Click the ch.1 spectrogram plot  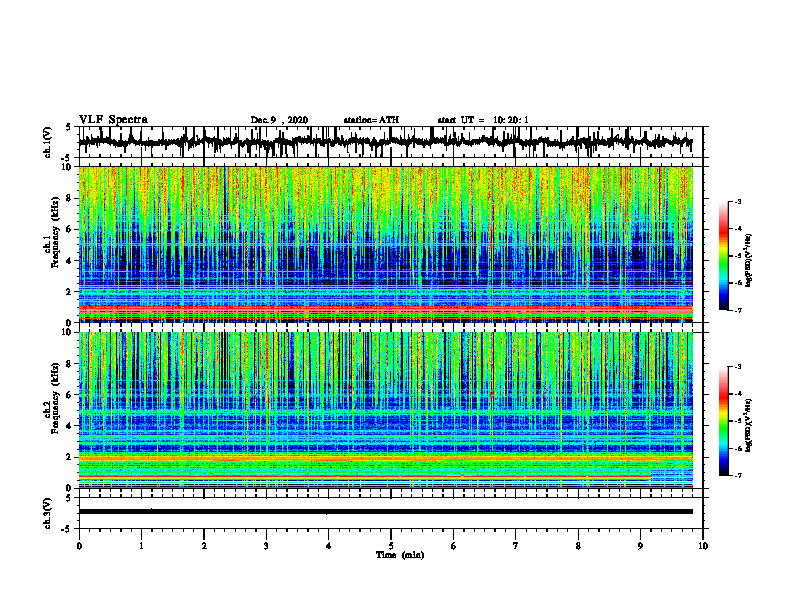pyautogui.click(x=386, y=244)
